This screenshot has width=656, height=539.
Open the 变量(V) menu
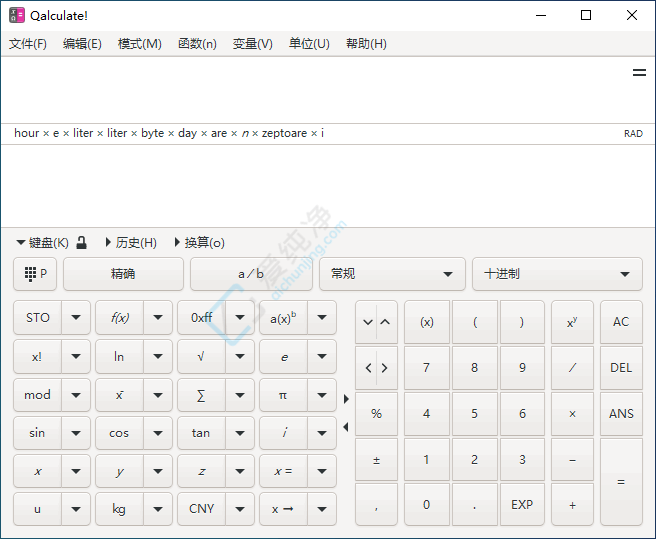(253, 44)
